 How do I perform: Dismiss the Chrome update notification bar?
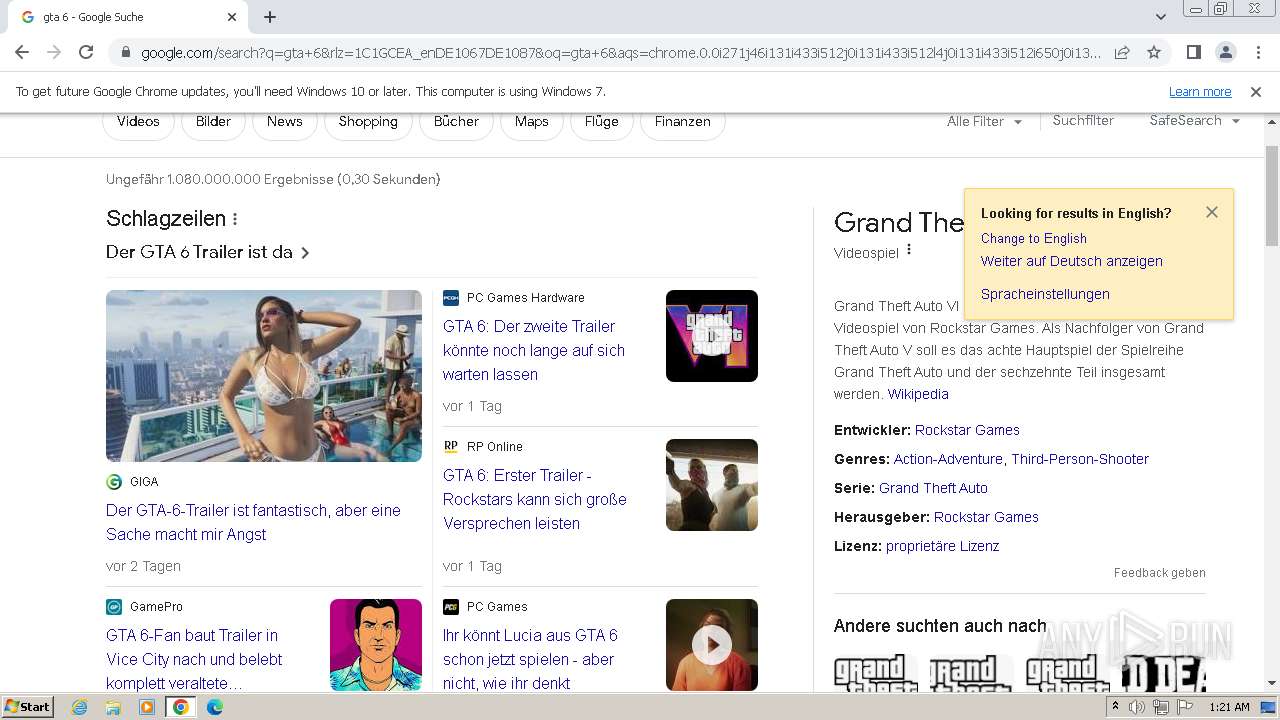[1256, 92]
